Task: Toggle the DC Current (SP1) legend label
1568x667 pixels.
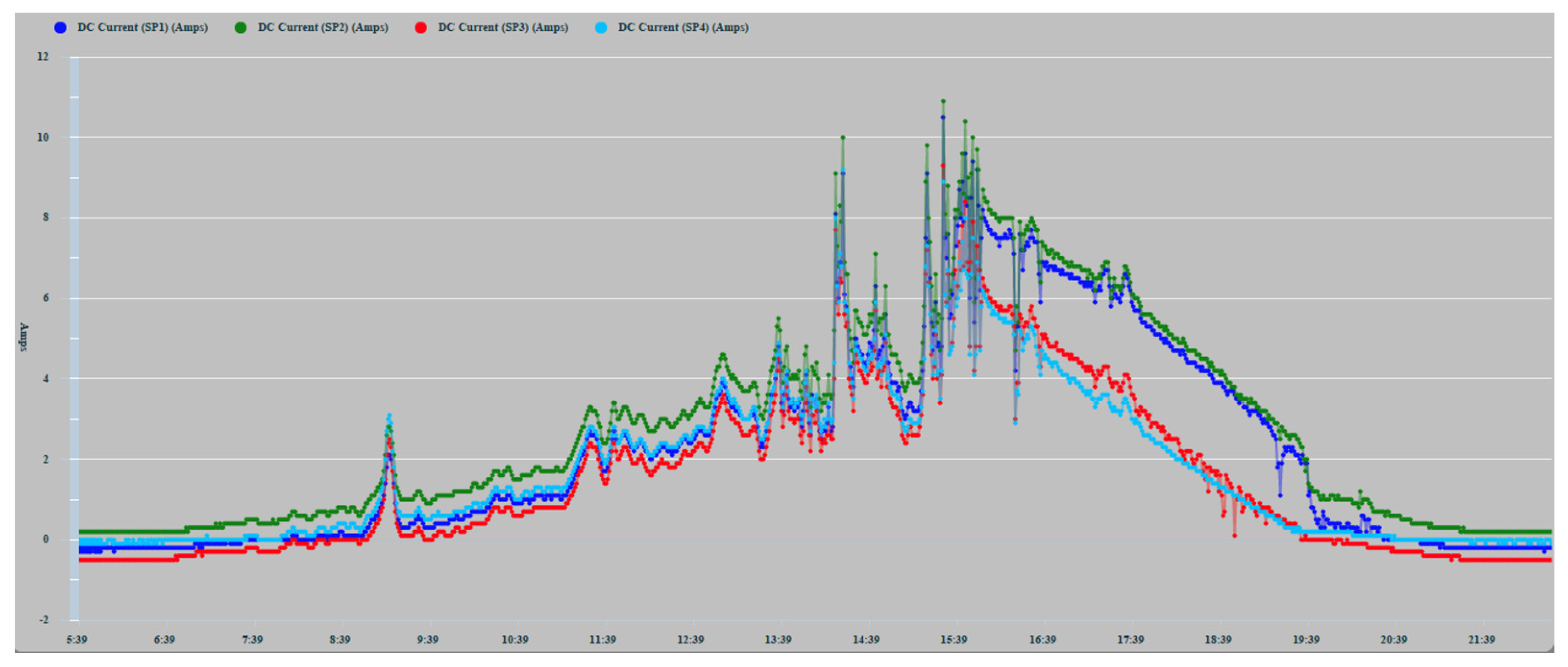Action: (x=142, y=27)
